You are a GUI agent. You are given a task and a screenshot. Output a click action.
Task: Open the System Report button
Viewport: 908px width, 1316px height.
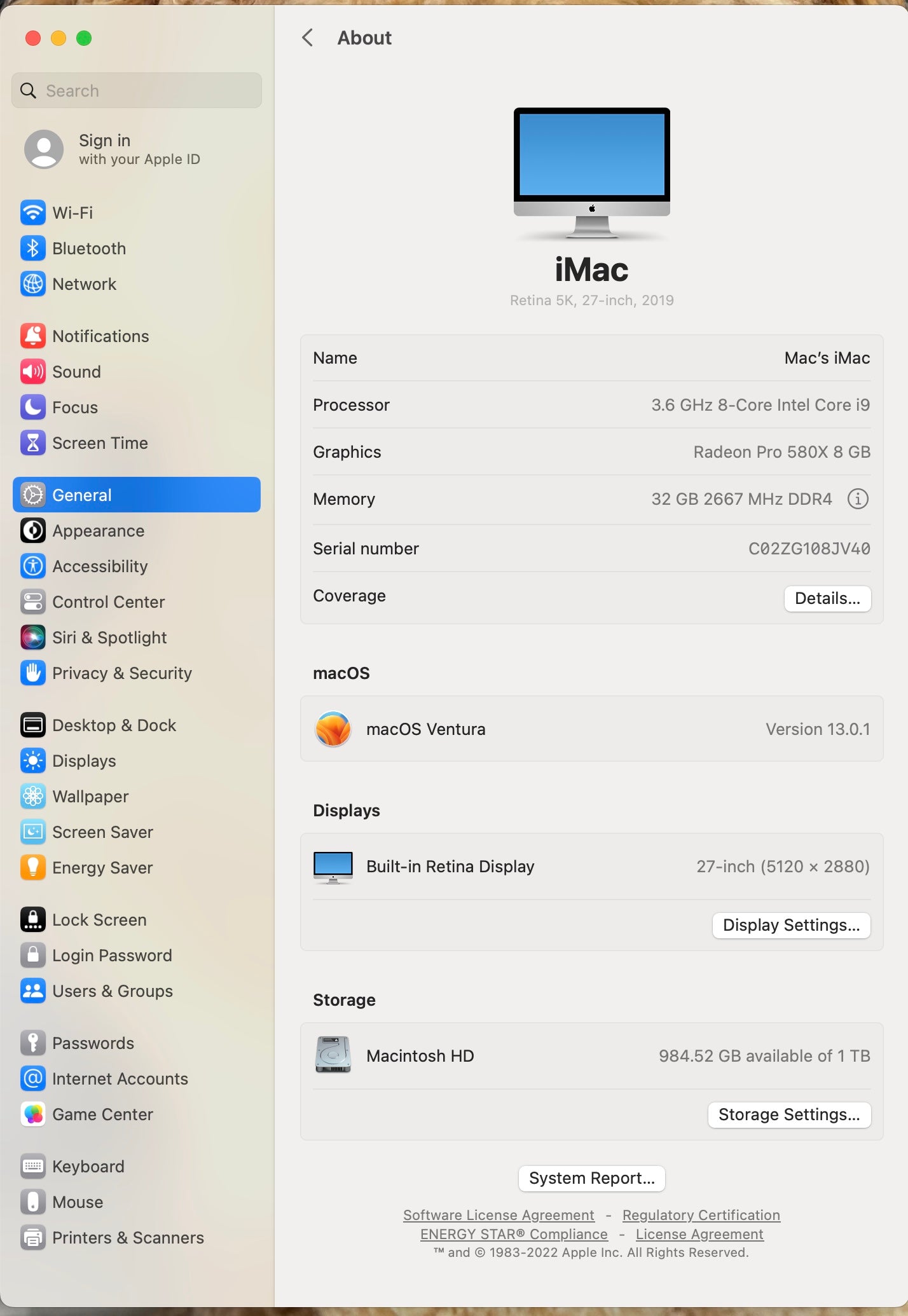pyautogui.click(x=592, y=1178)
